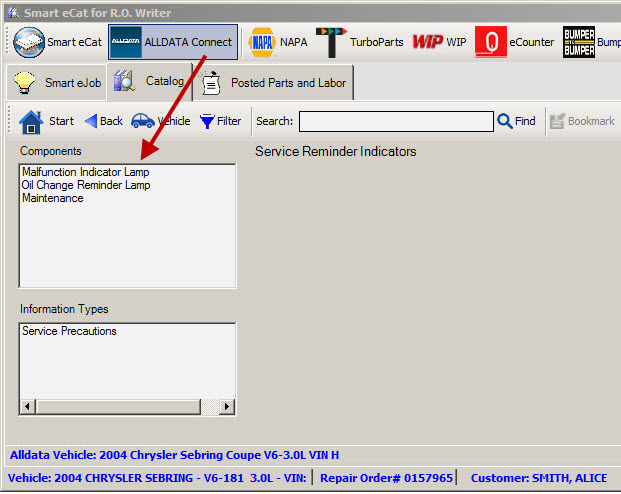The height and width of the screenshot is (494, 621).
Task: Click the Bookmark button
Action: click(x=581, y=121)
